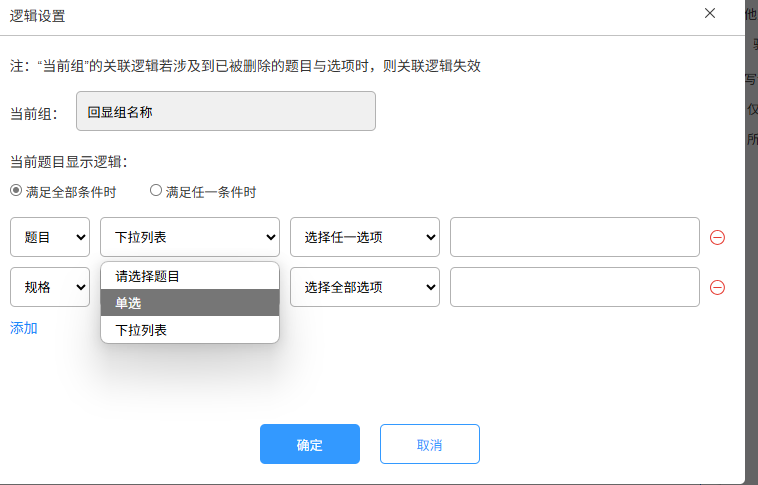Click the first row's option value field

574,237
